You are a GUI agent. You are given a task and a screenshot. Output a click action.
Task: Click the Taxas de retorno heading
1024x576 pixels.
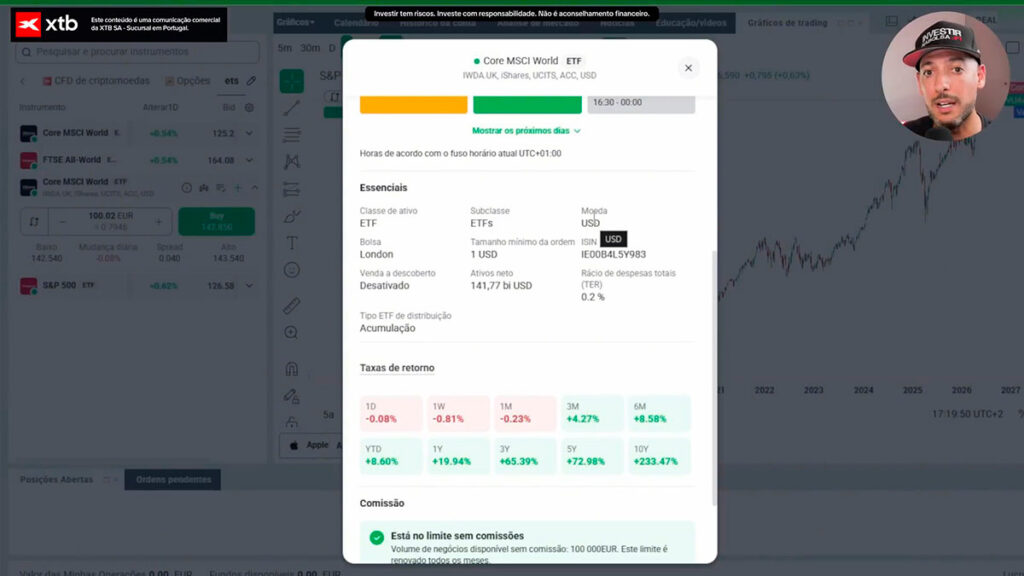(396, 368)
